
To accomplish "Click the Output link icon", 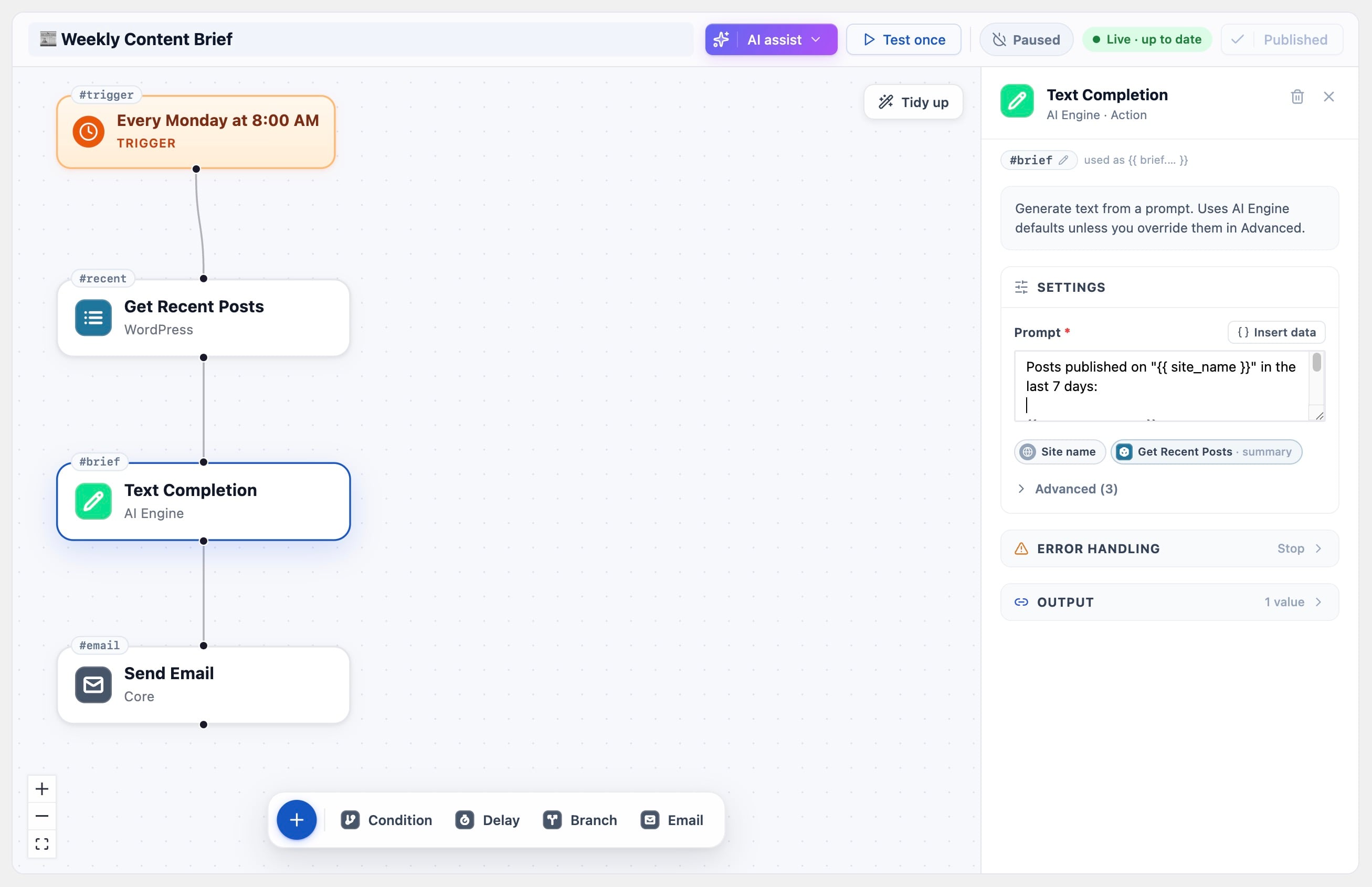I will pyautogui.click(x=1021, y=602).
